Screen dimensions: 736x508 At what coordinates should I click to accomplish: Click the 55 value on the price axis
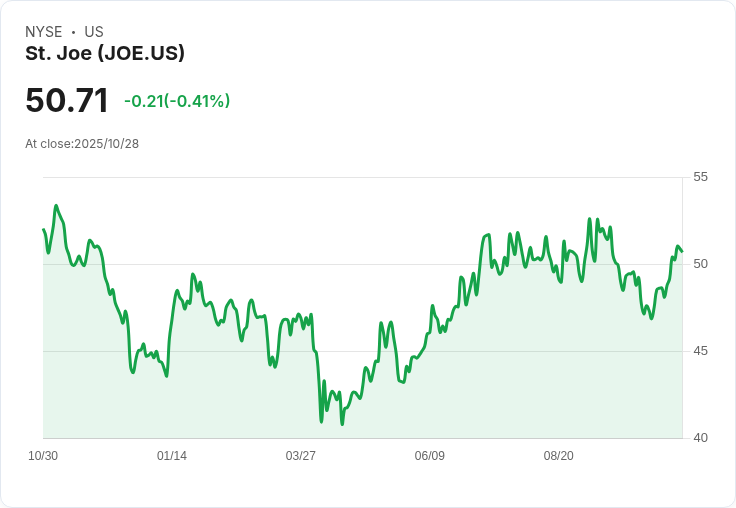[x=701, y=177]
